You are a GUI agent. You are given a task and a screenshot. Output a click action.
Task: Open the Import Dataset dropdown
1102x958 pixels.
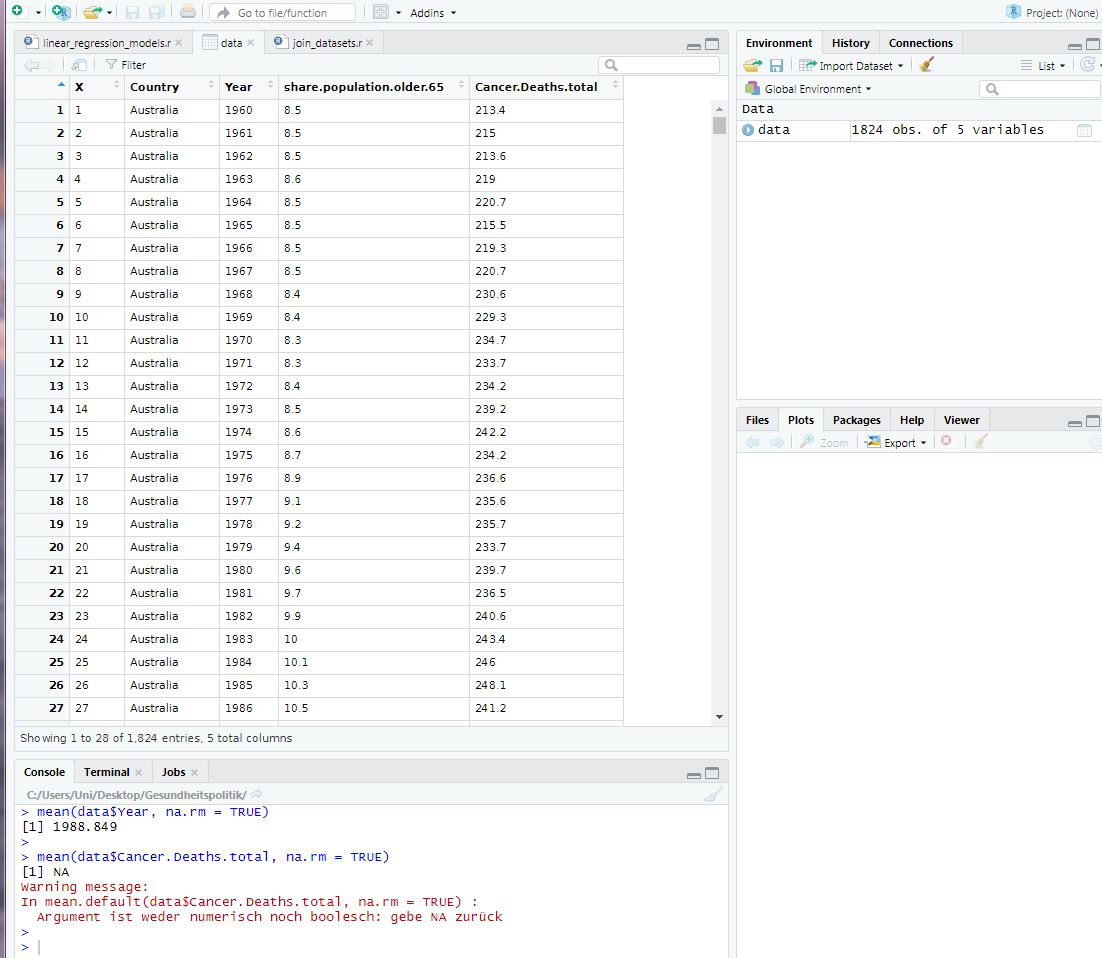851,65
